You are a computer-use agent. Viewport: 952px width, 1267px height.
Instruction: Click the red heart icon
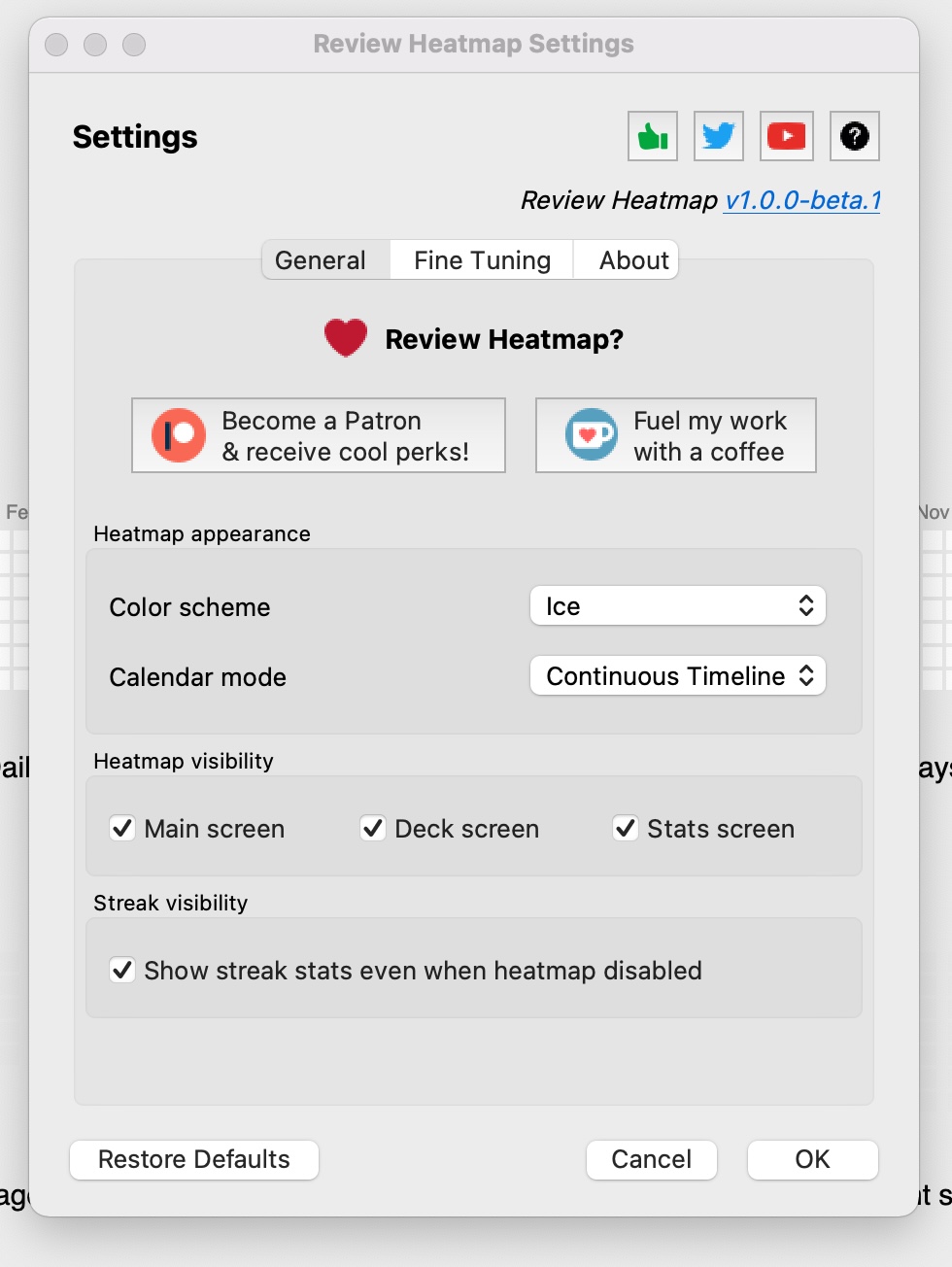pos(345,338)
